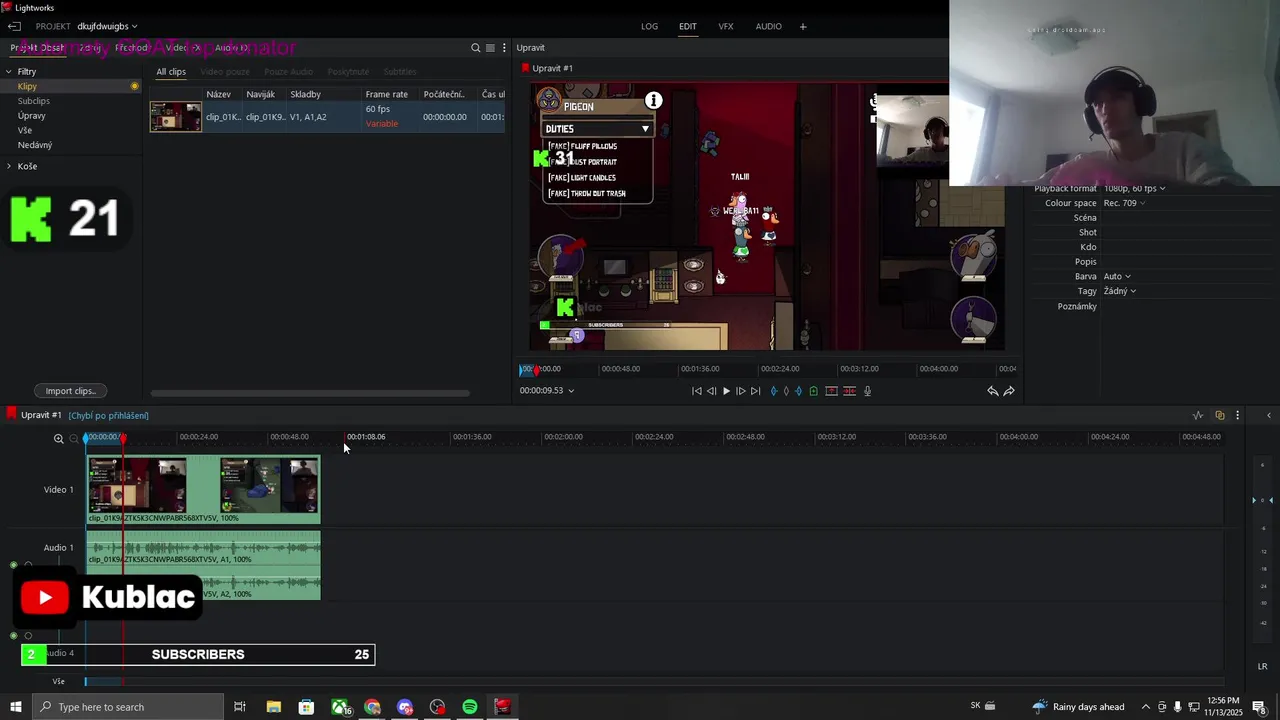Click the Poznámky metadata field

coord(1188,306)
